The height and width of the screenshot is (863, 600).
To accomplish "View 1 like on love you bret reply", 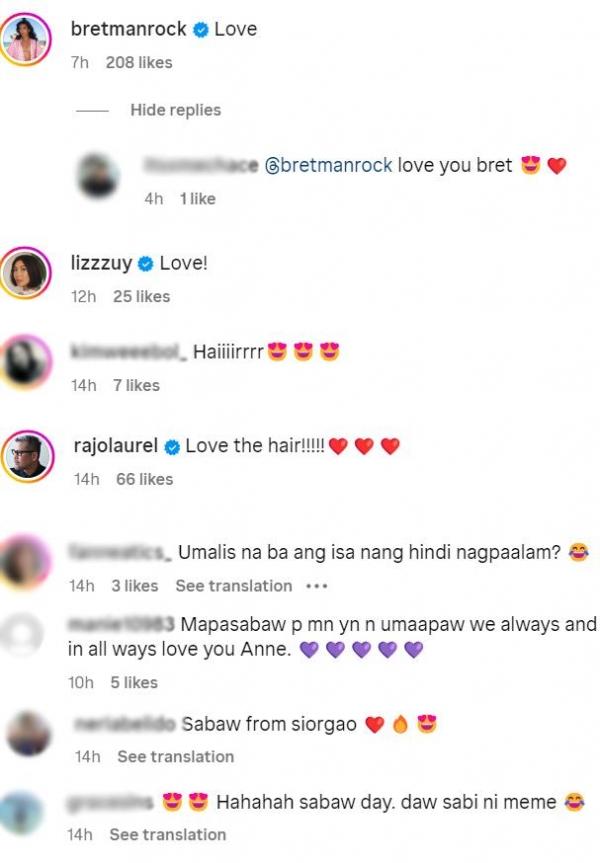I will pos(198,199).
